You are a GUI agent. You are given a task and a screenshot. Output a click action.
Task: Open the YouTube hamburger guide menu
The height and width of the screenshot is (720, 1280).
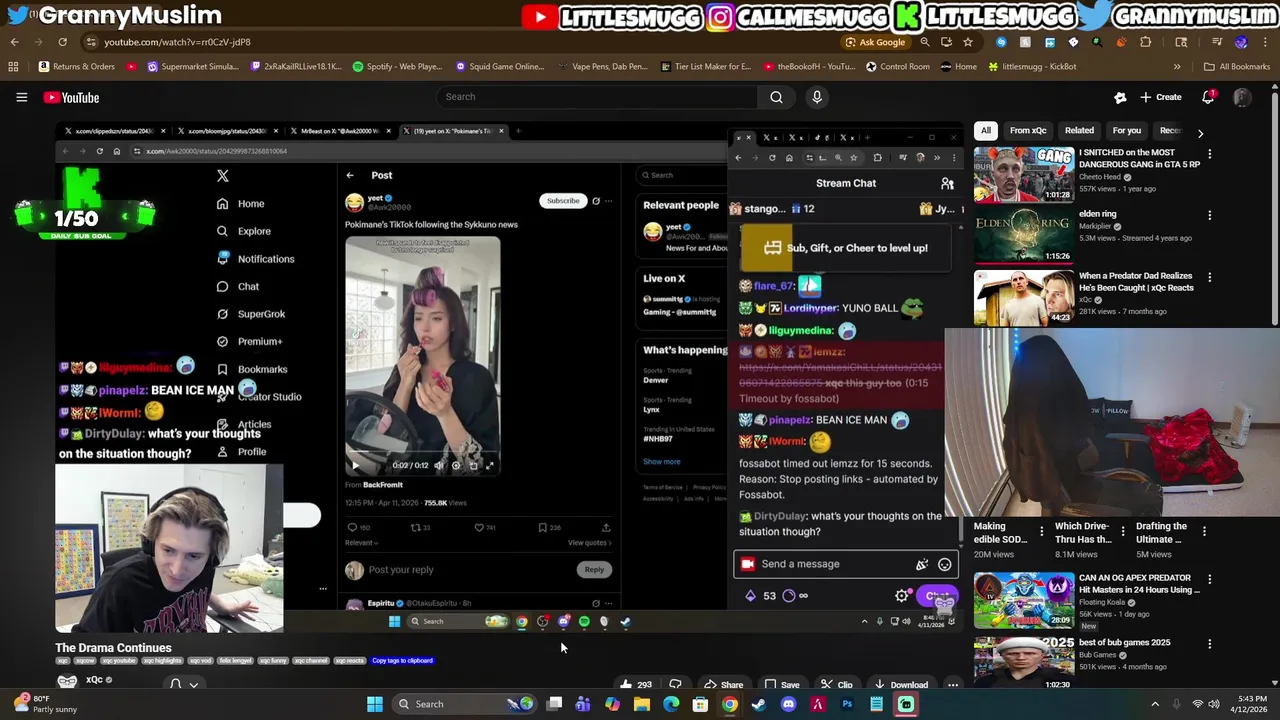(21, 97)
